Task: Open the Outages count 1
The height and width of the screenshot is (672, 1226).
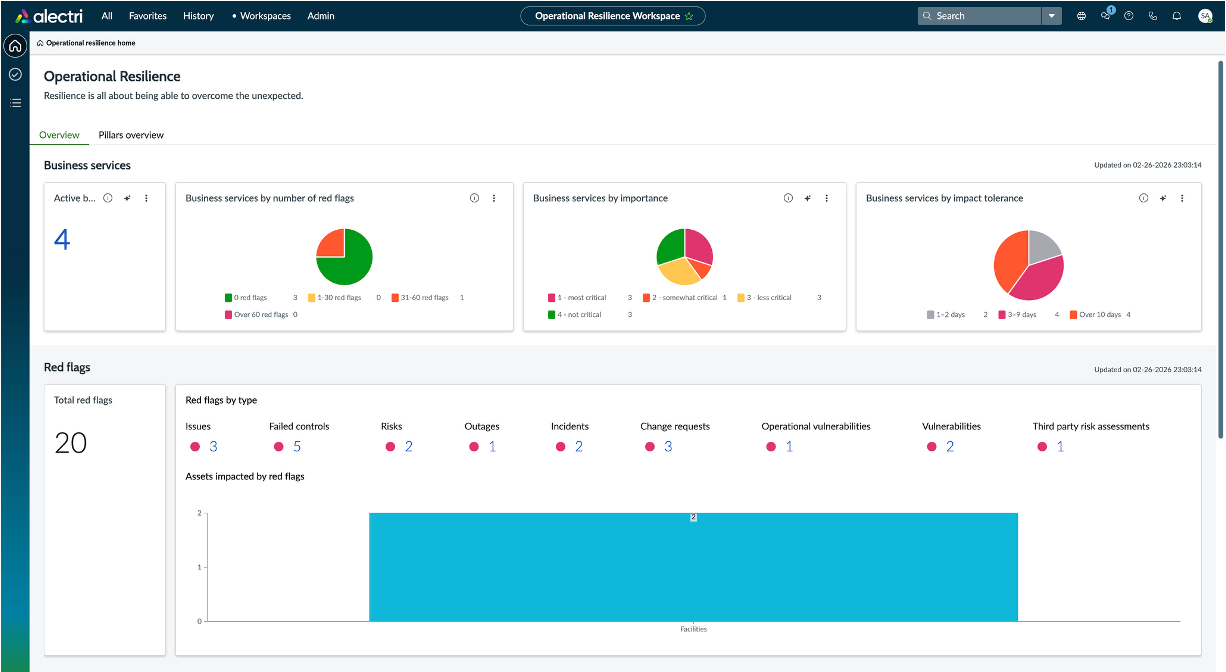Action: [492, 447]
